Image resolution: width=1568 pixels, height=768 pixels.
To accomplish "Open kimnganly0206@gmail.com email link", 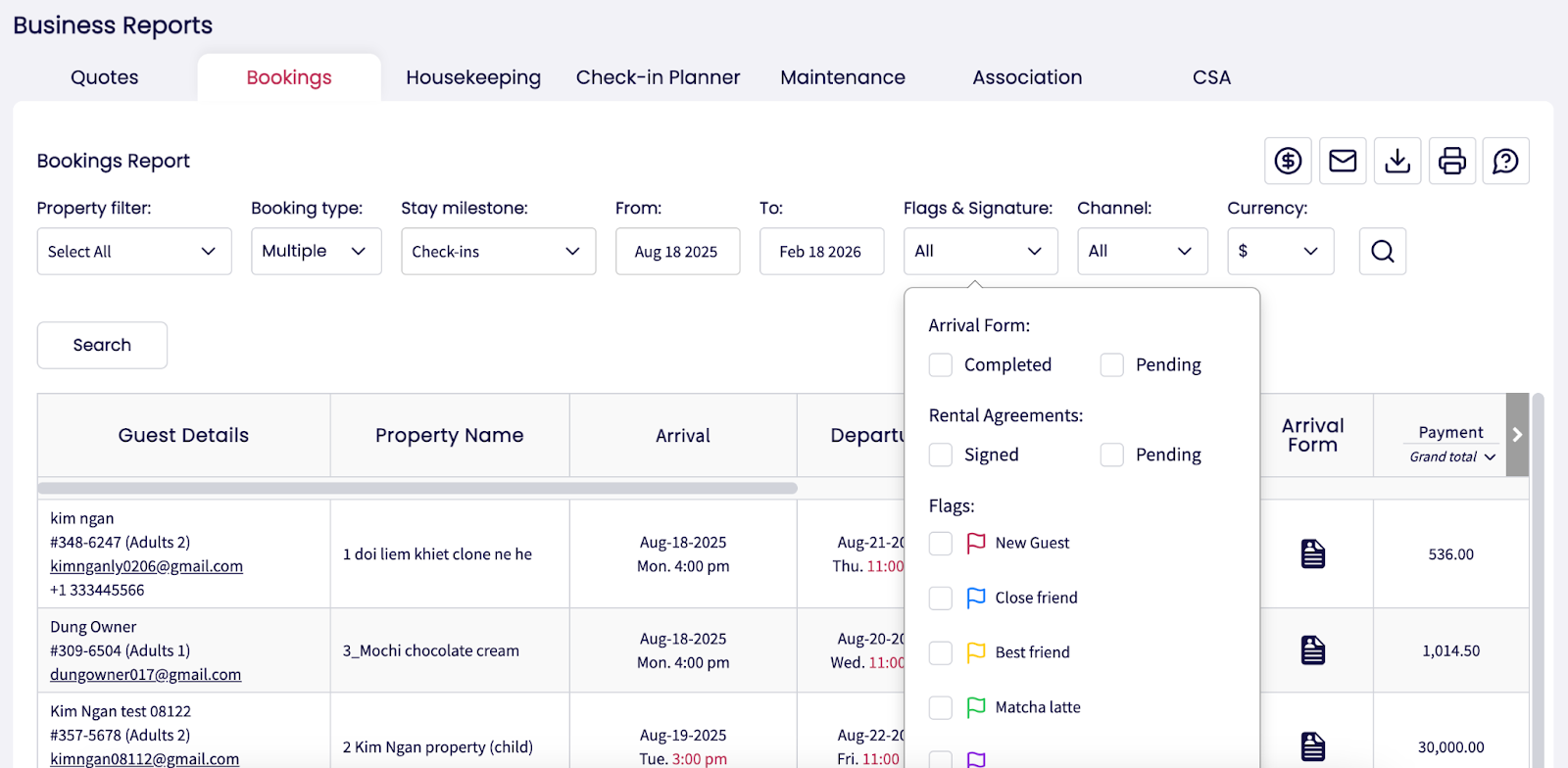I will coord(146,566).
